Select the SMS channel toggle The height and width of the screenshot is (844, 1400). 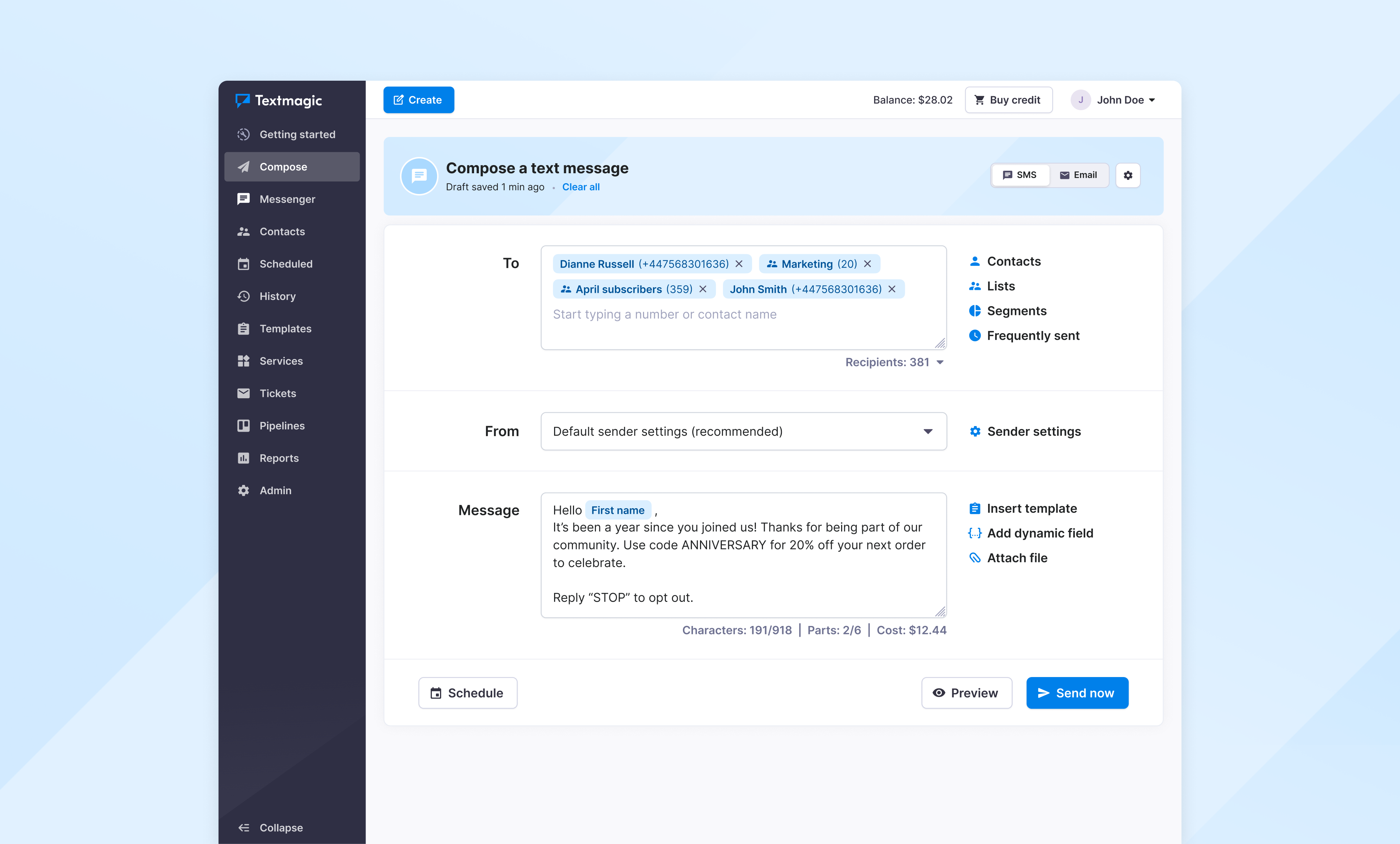click(x=1020, y=175)
